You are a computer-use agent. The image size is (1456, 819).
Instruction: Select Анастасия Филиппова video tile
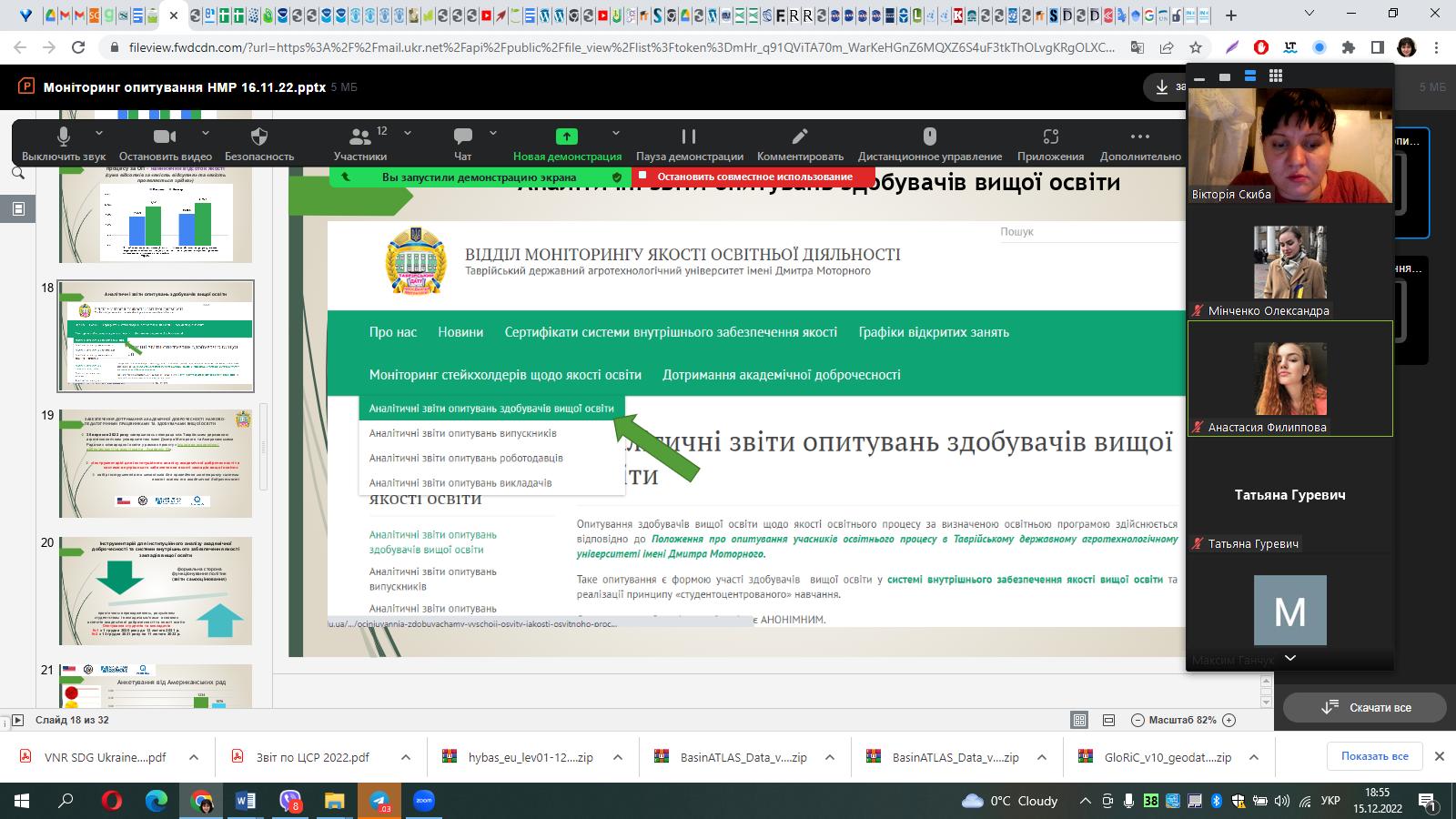click(1290, 379)
